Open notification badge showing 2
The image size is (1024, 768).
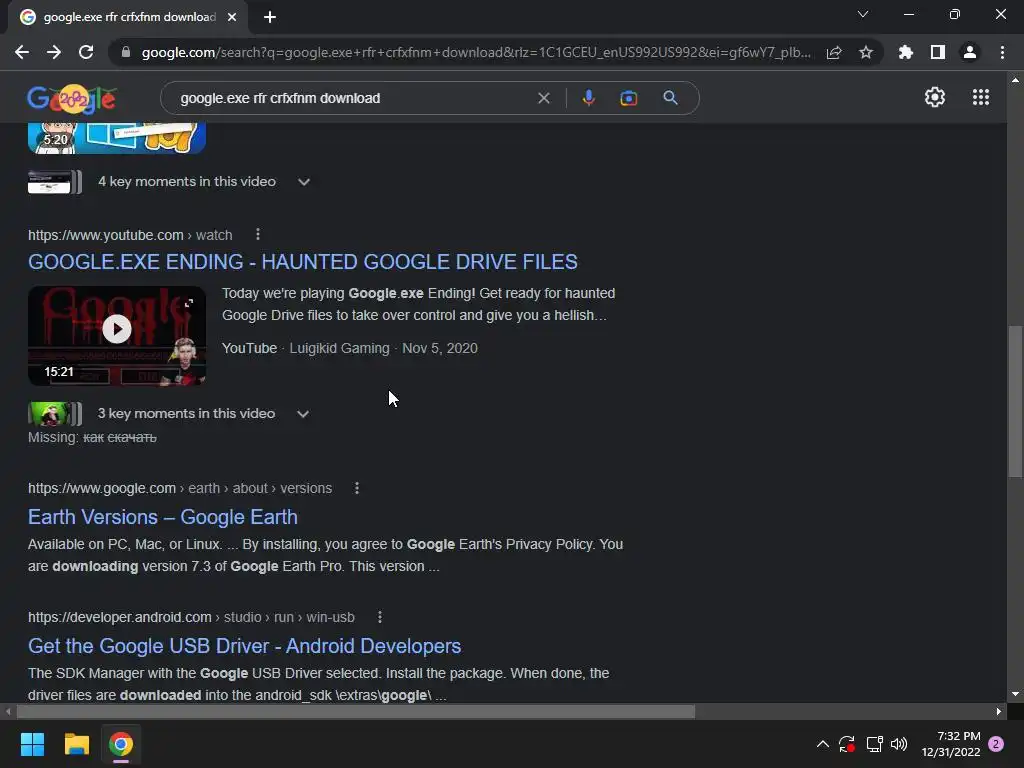(996, 744)
